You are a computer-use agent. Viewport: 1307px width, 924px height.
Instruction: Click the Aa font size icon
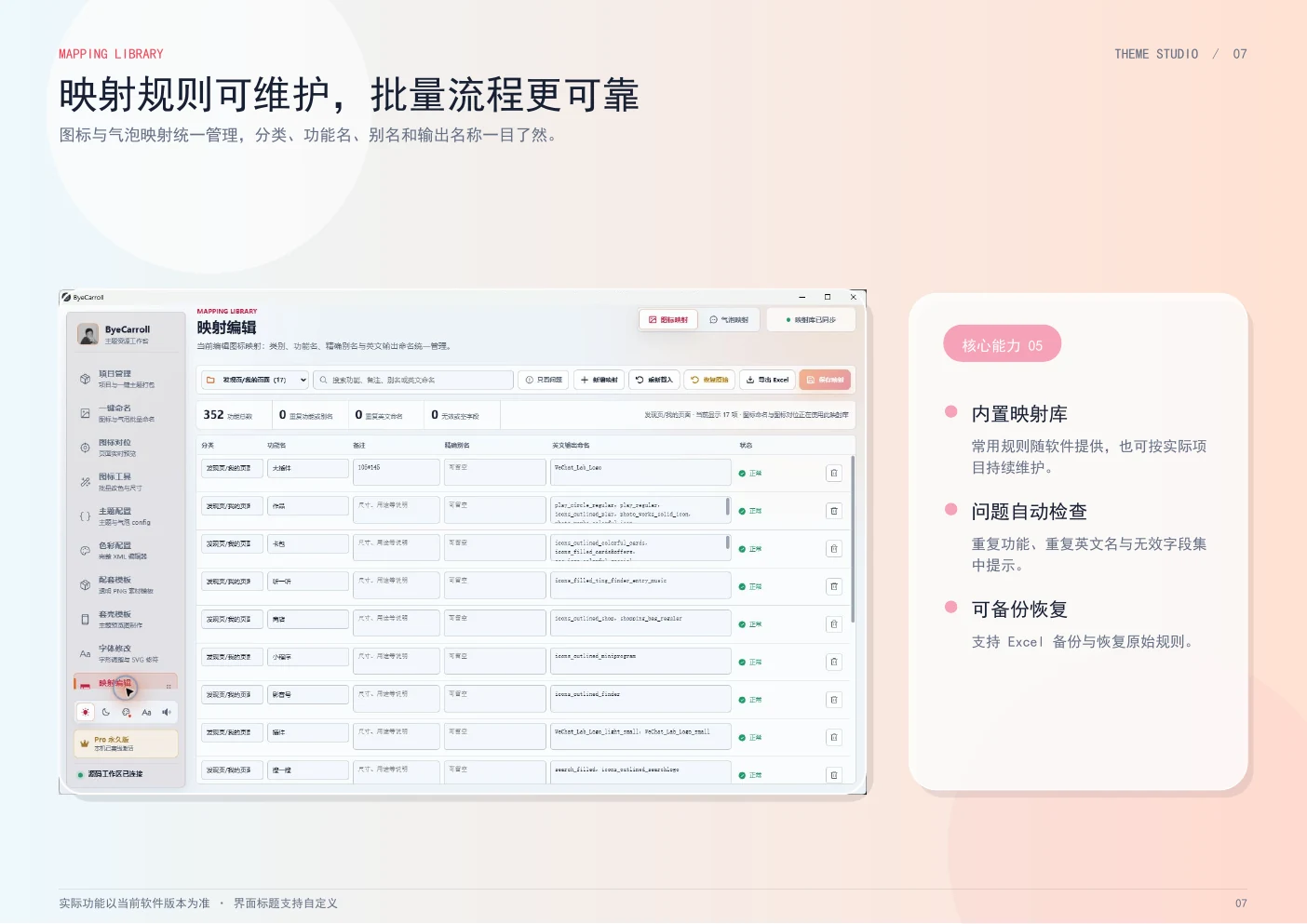(146, 712)
